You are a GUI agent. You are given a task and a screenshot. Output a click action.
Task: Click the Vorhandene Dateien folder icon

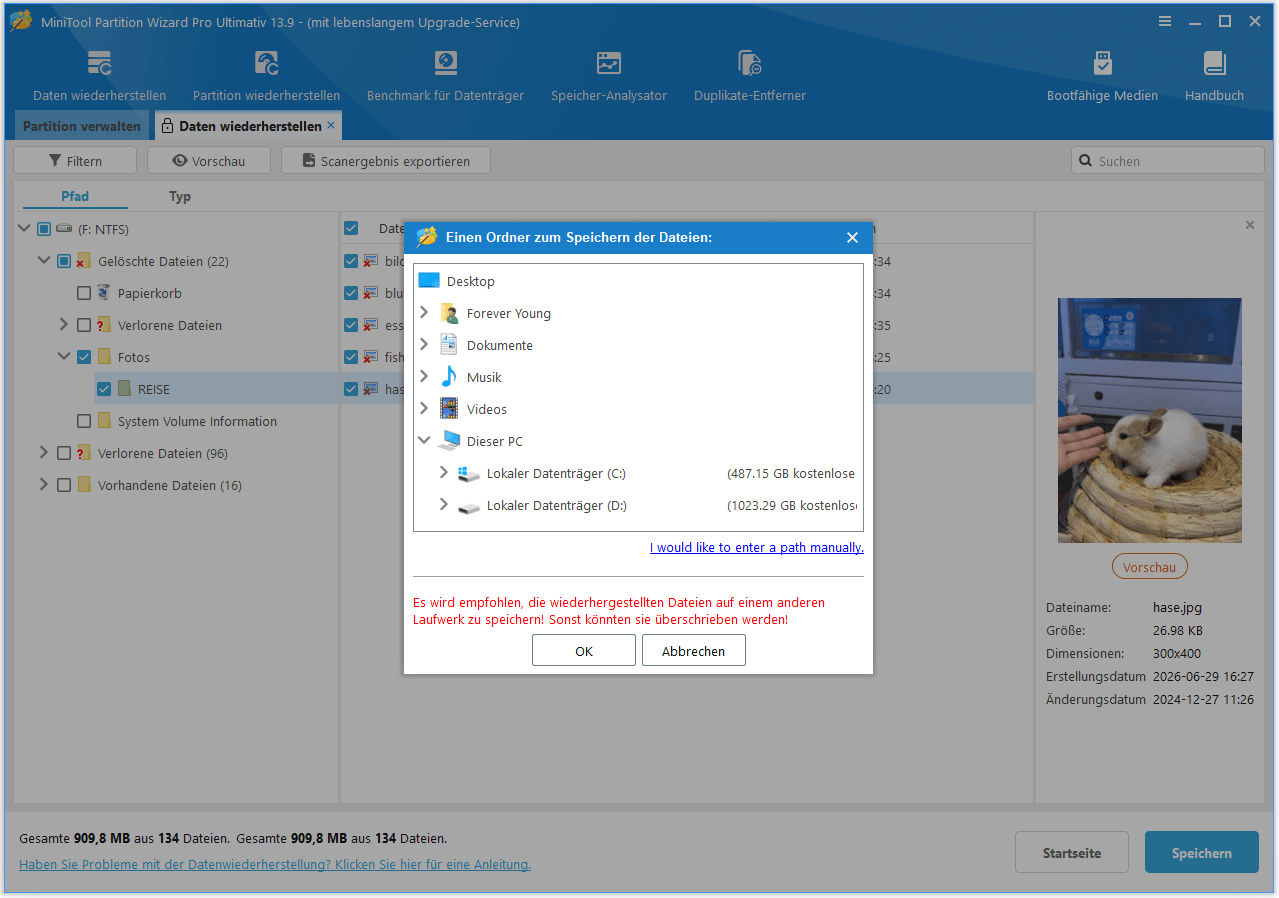pyautogui.click(x=84, y=485)
